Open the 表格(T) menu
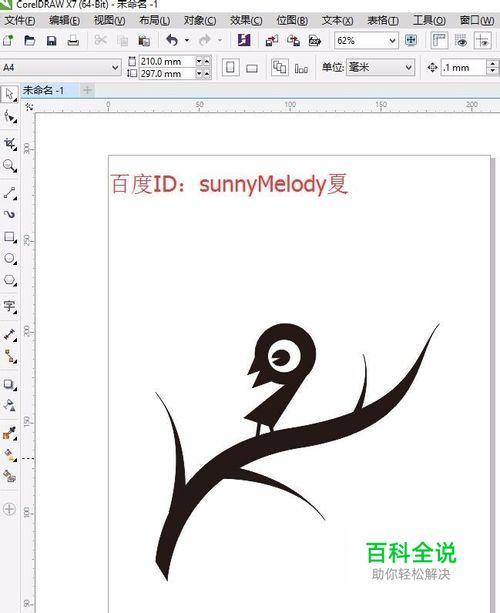Viewport: 500px width, 613px height. 383,20
